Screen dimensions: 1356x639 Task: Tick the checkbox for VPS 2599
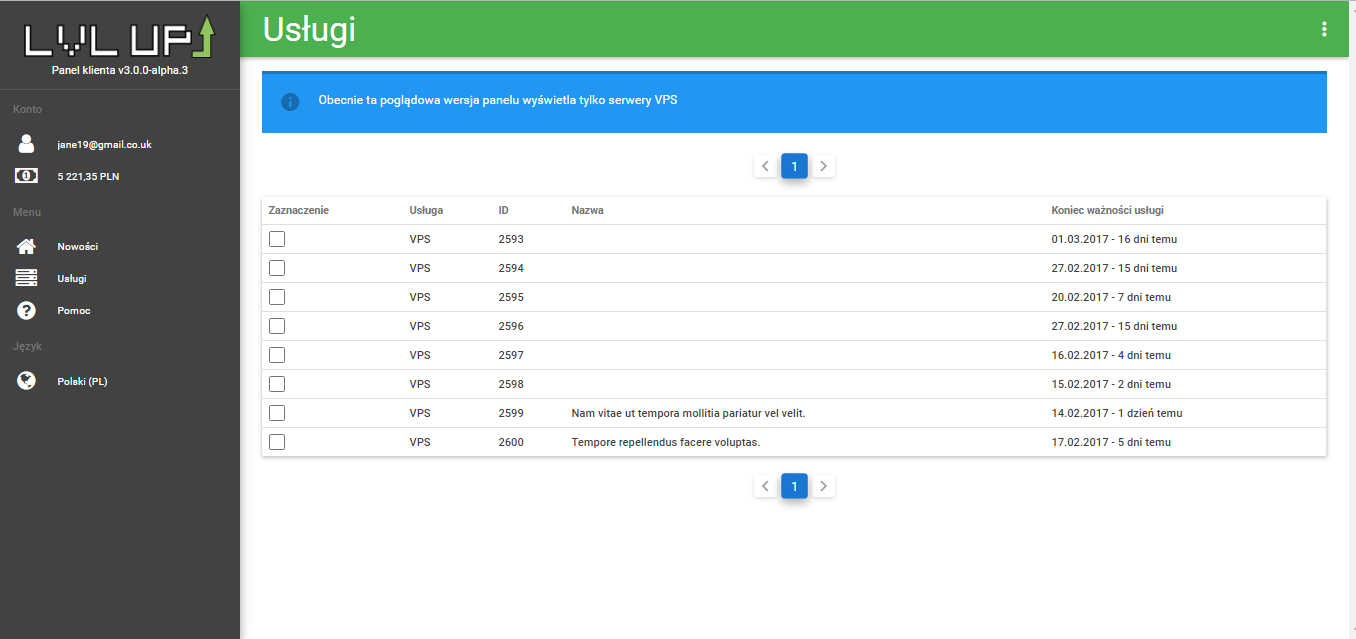(277, 413)
